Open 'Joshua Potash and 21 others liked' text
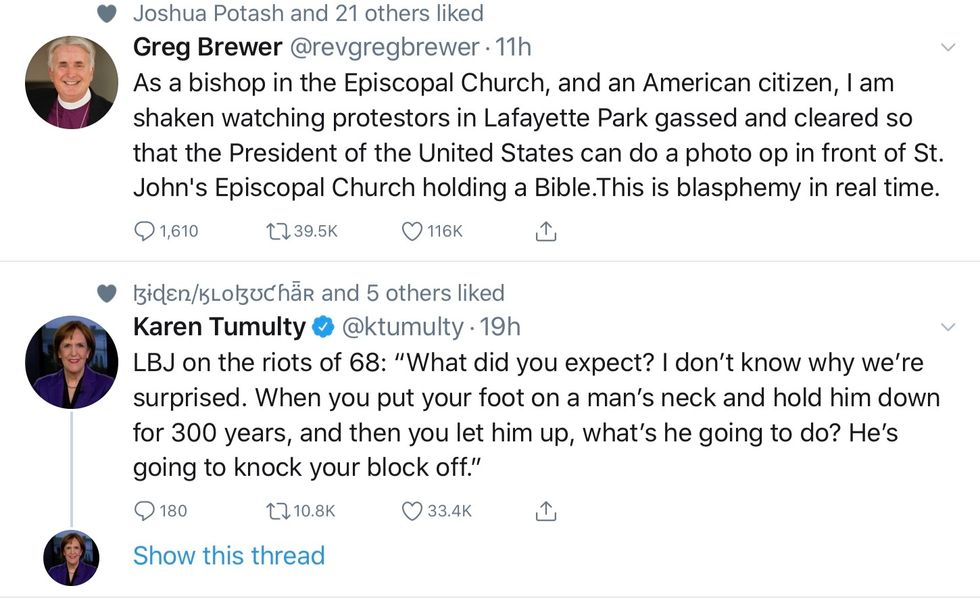 308,13
